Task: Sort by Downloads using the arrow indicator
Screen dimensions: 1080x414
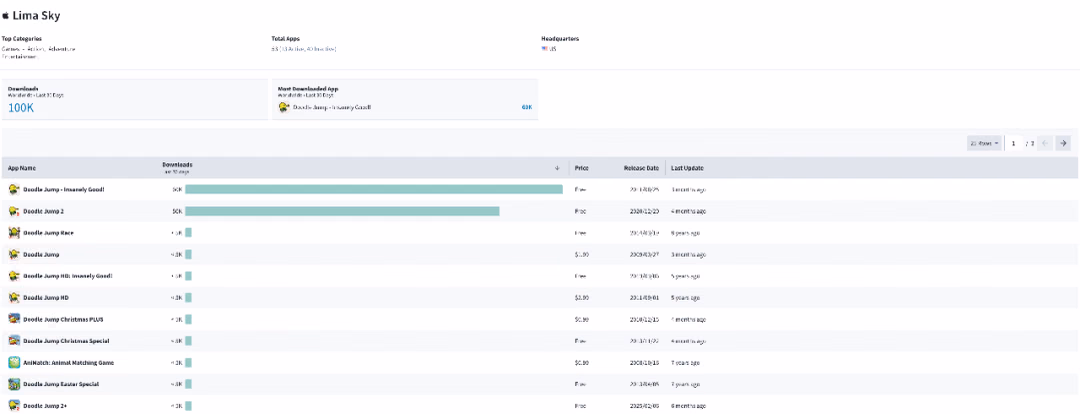Action: click(x=557, y=168)
